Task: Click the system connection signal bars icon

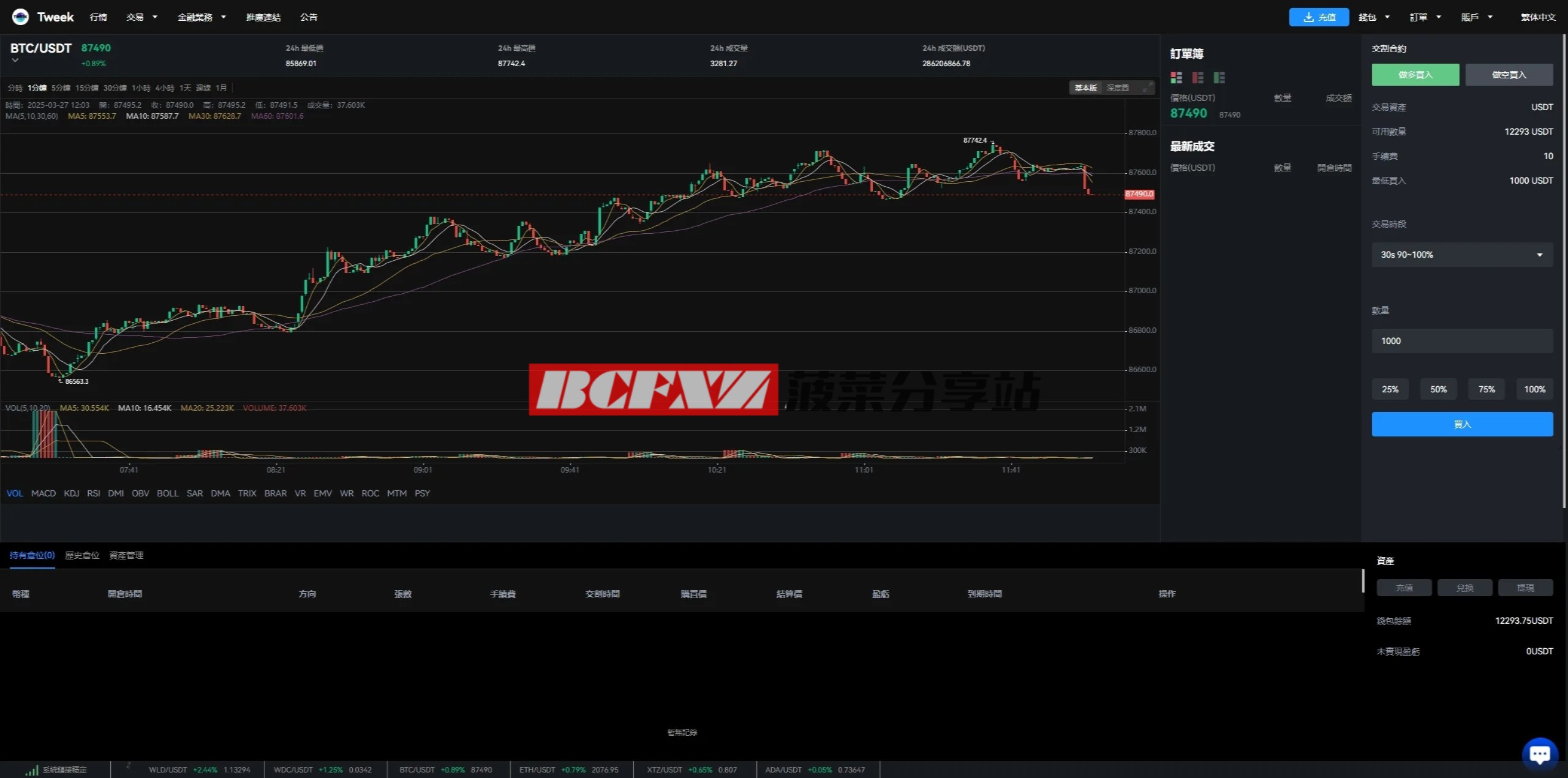Action: (x=31, y=770)
